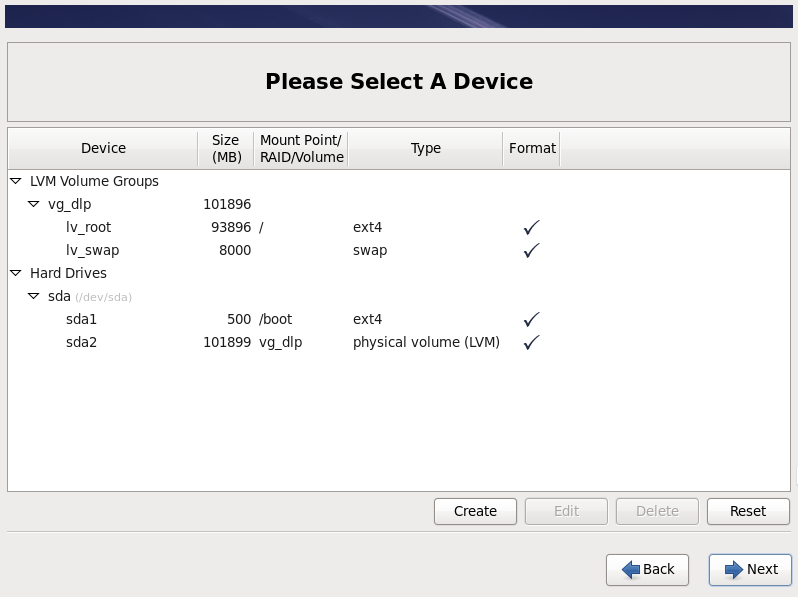This screenshot has height=597, width=798.
Task: Click the format checkmark for sda1
Action: point(531,319)
